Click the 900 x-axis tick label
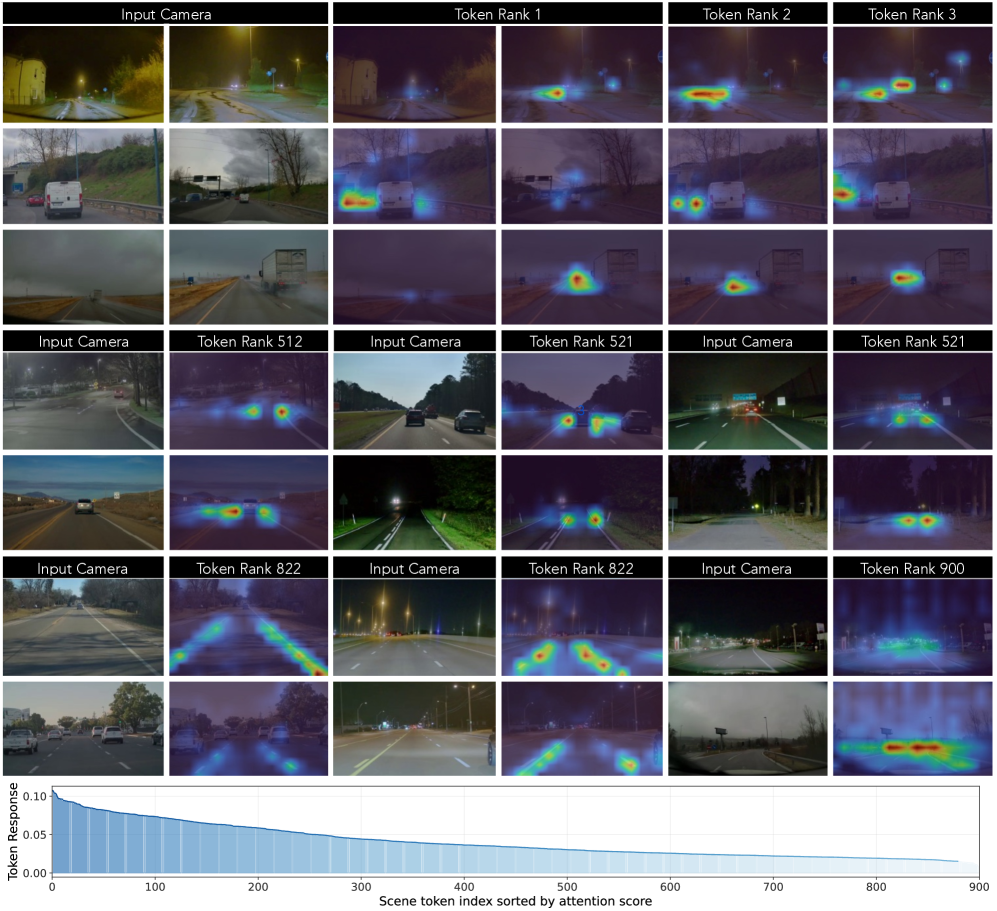 pyautogui.click(x=979, y=887)
